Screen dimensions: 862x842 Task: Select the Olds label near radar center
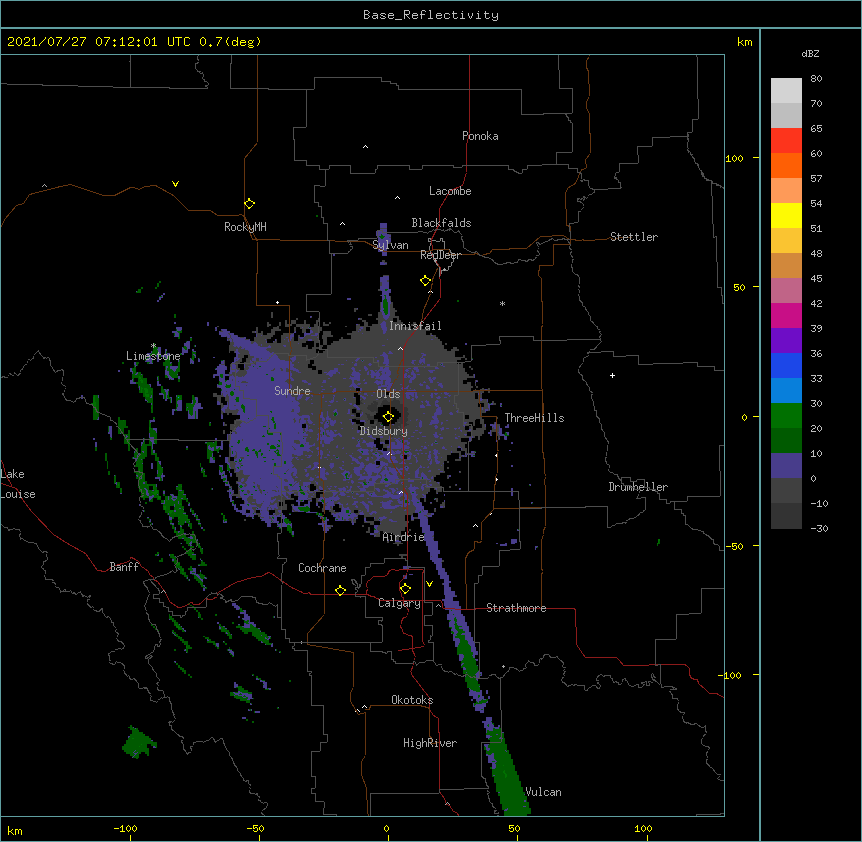388,394
